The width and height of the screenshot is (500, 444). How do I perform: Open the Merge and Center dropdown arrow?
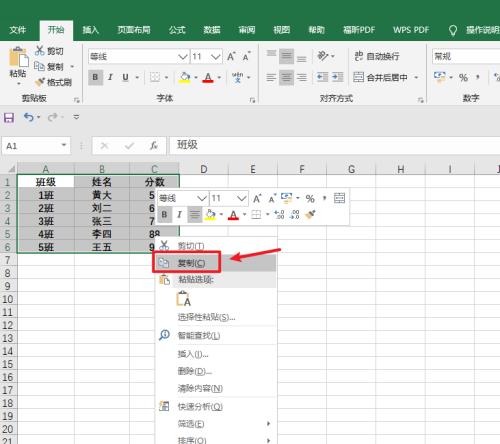pyautogui.click(x=416, y=78)
